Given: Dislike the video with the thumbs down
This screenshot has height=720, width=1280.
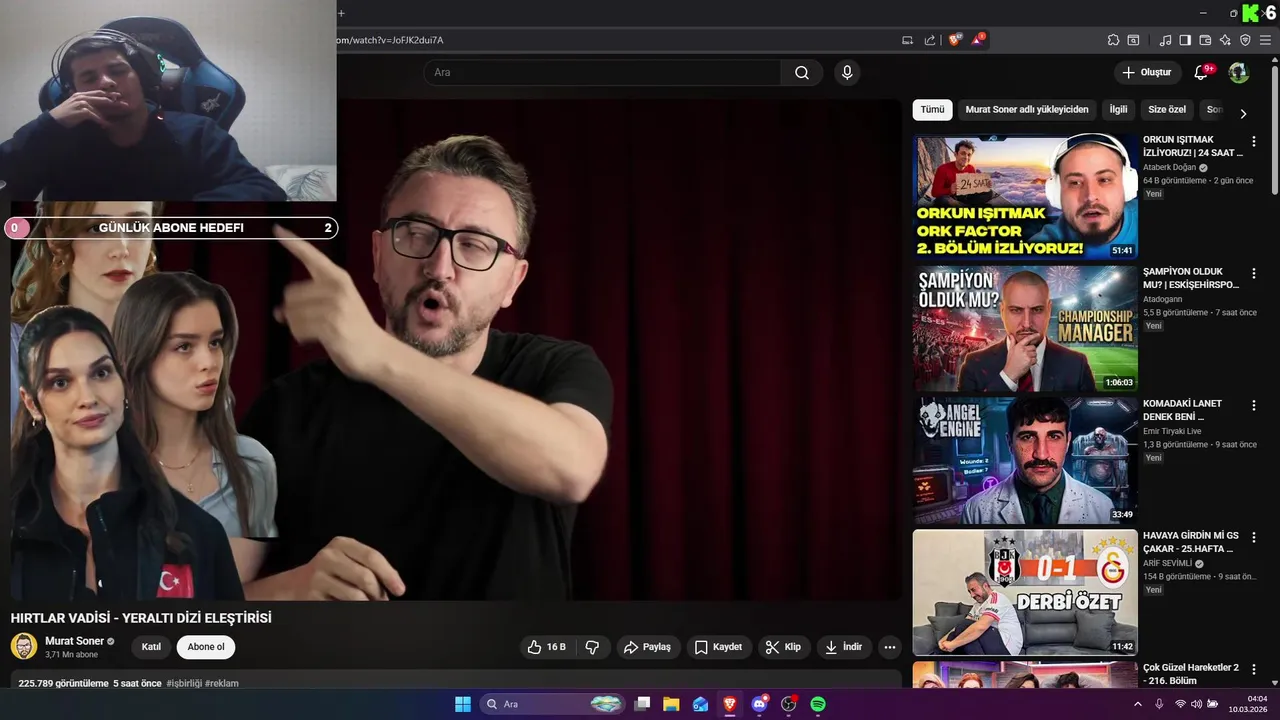Looking at the screenshot, I should 592,647.
